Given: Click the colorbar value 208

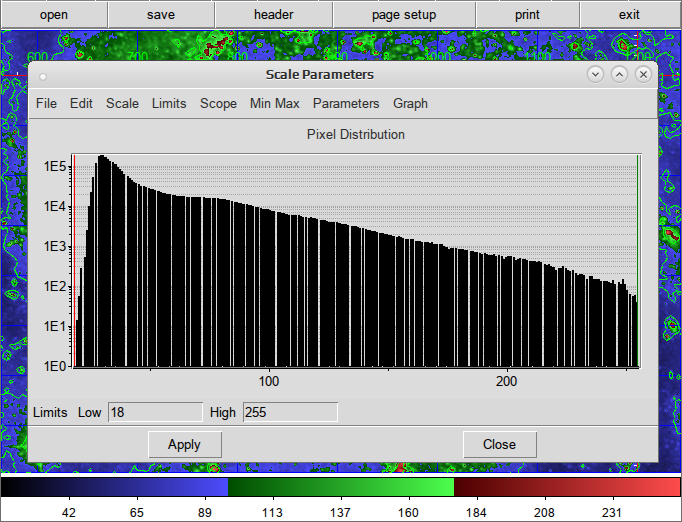Looking at the screenshot, I should pyautogui.click(x=544, y=512).
